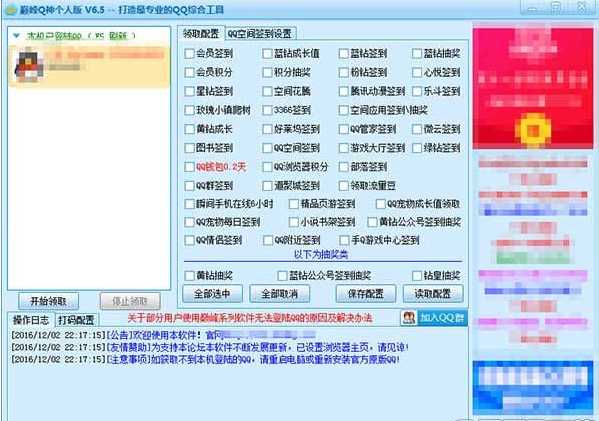Check the 粉钻签到 box

[x=344, y=72]
